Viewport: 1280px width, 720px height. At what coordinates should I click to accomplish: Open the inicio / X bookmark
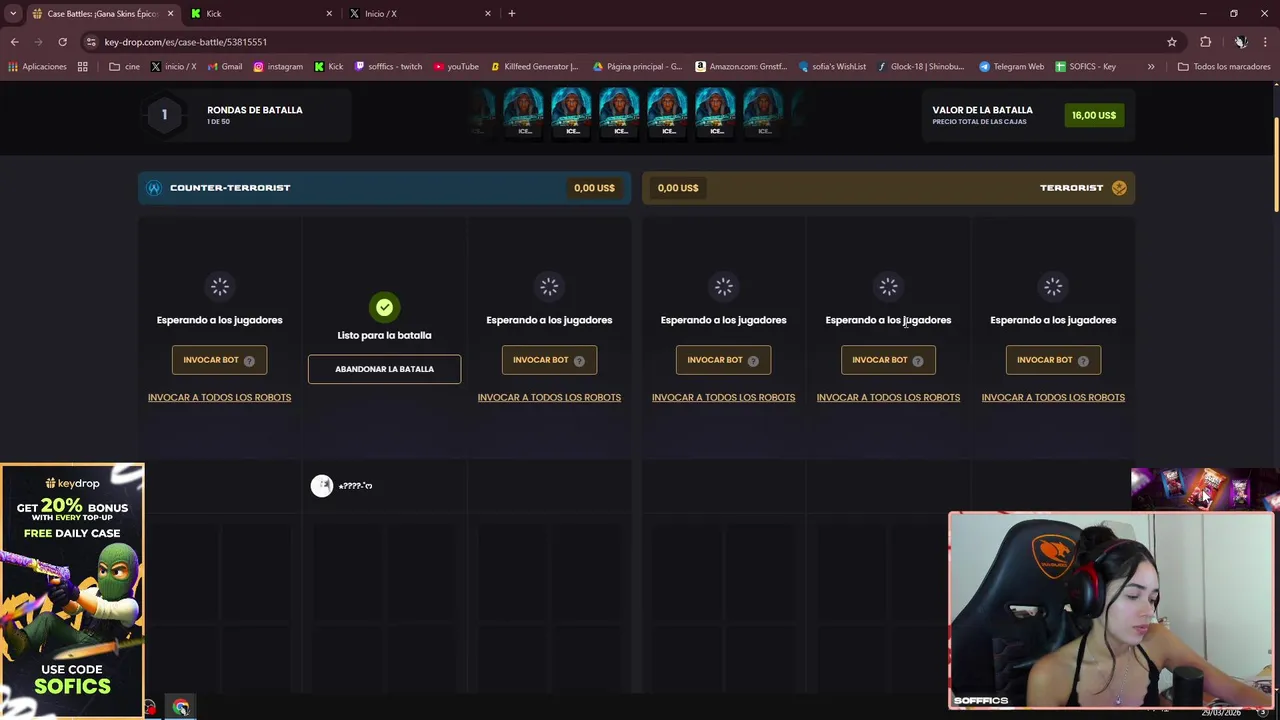(173, 67)
